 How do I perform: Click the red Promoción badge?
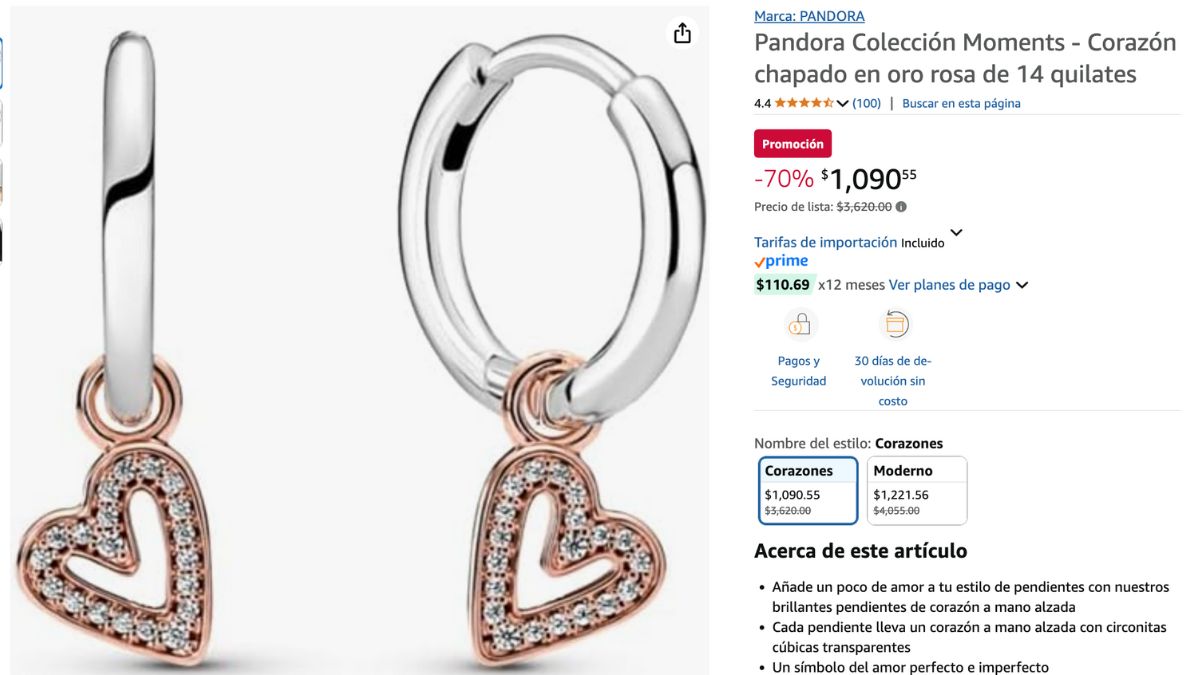click(793, 144)
